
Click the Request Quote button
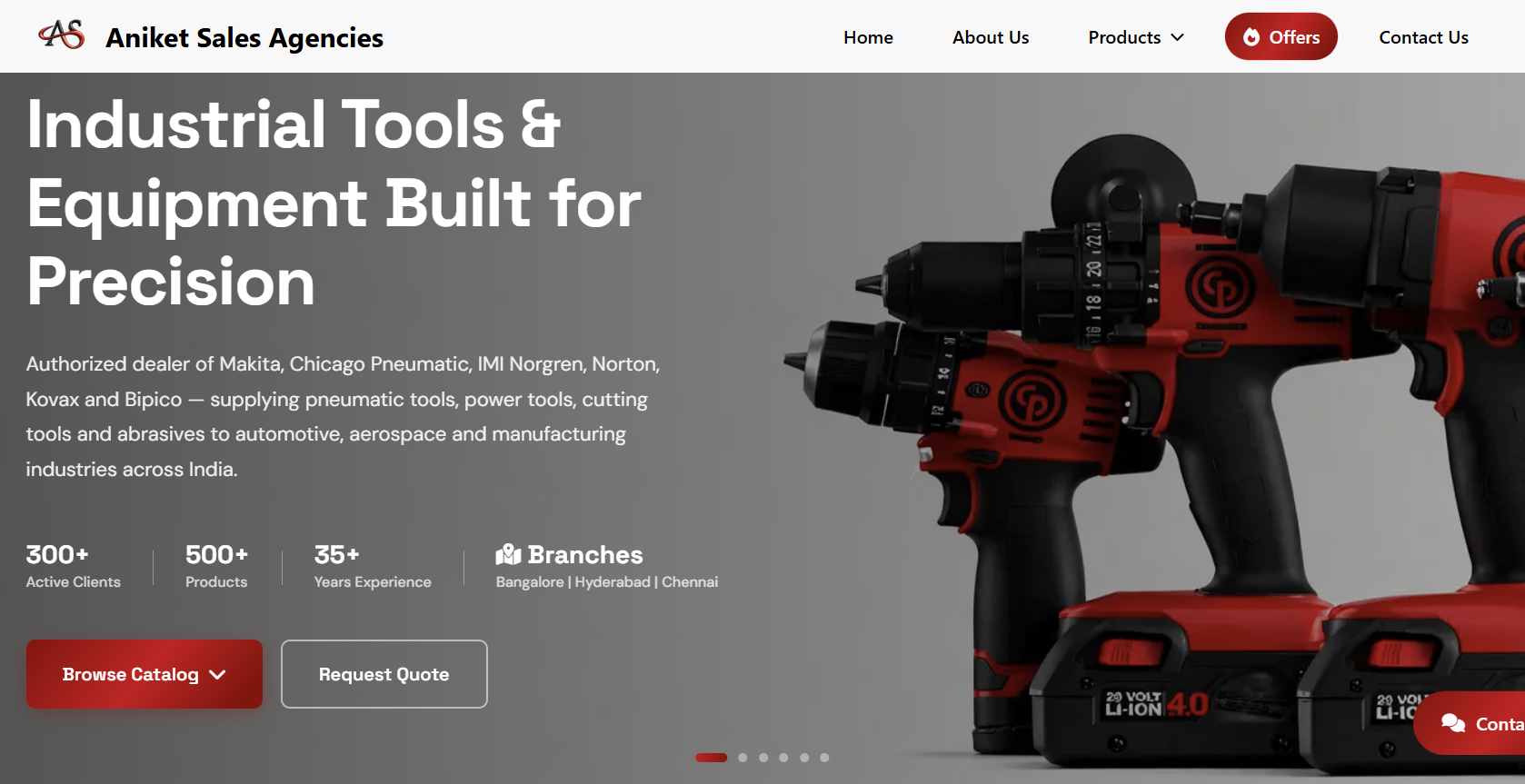click(x=384, y=674)
